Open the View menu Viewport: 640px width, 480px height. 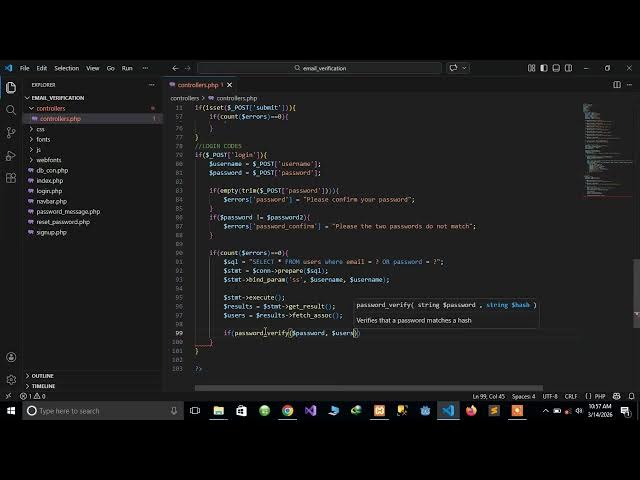[x=93, y=68]
